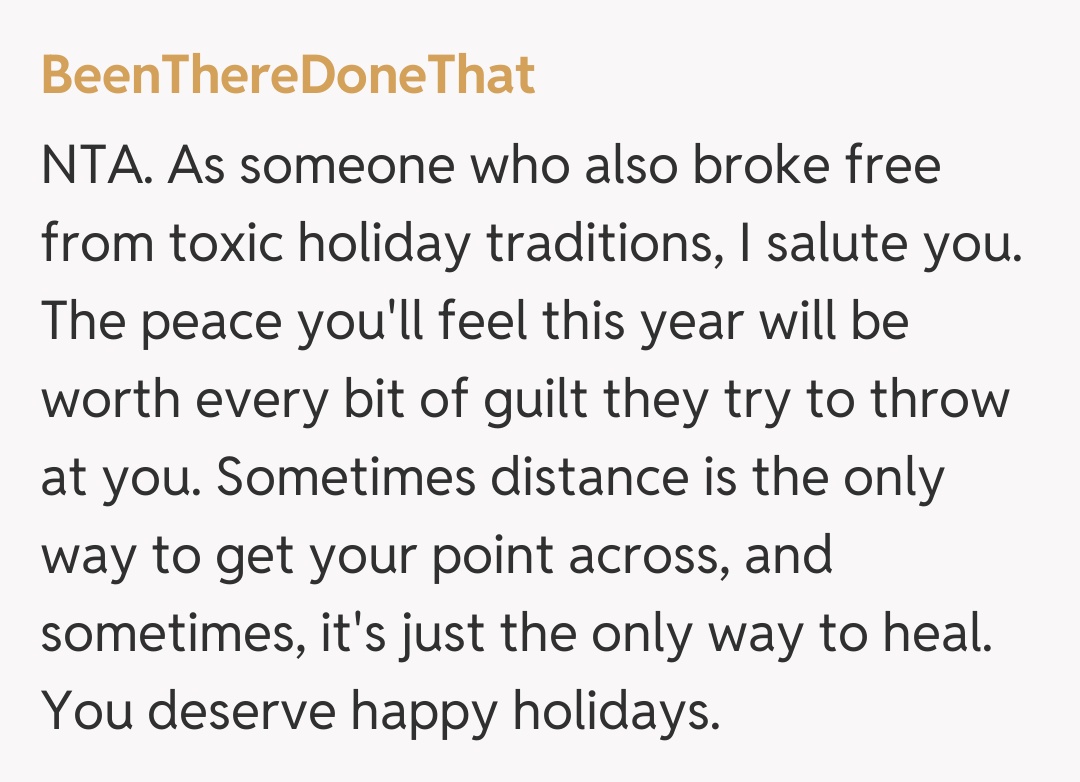Click the phrase 'broke free'
Viewport: 1080px width, 782px height.
(817, 165)
